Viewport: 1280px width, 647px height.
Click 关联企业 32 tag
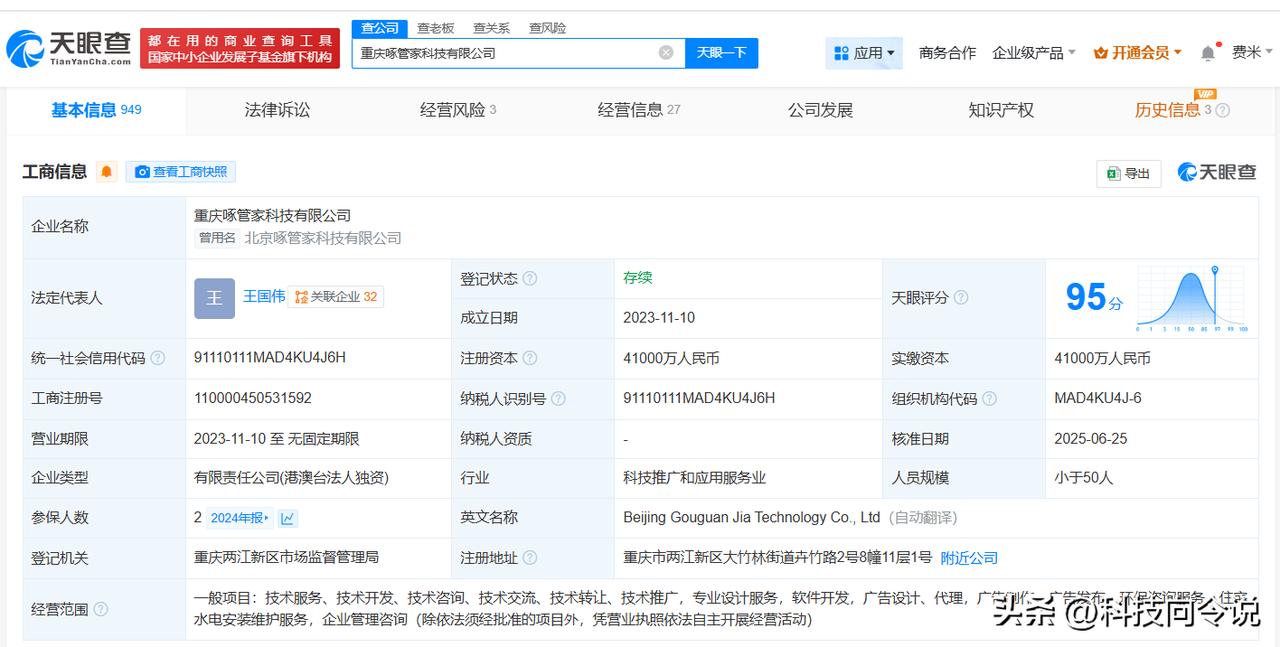[336, 297]
